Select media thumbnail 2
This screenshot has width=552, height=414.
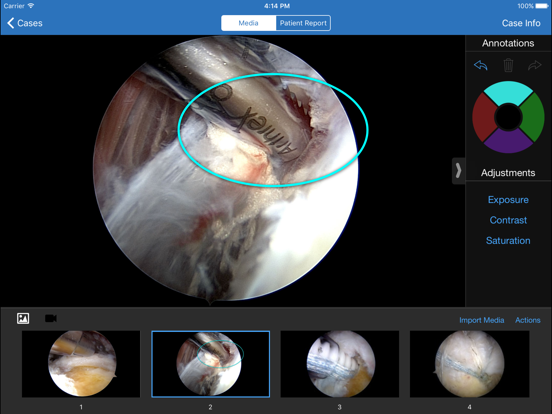click(211, 364)
